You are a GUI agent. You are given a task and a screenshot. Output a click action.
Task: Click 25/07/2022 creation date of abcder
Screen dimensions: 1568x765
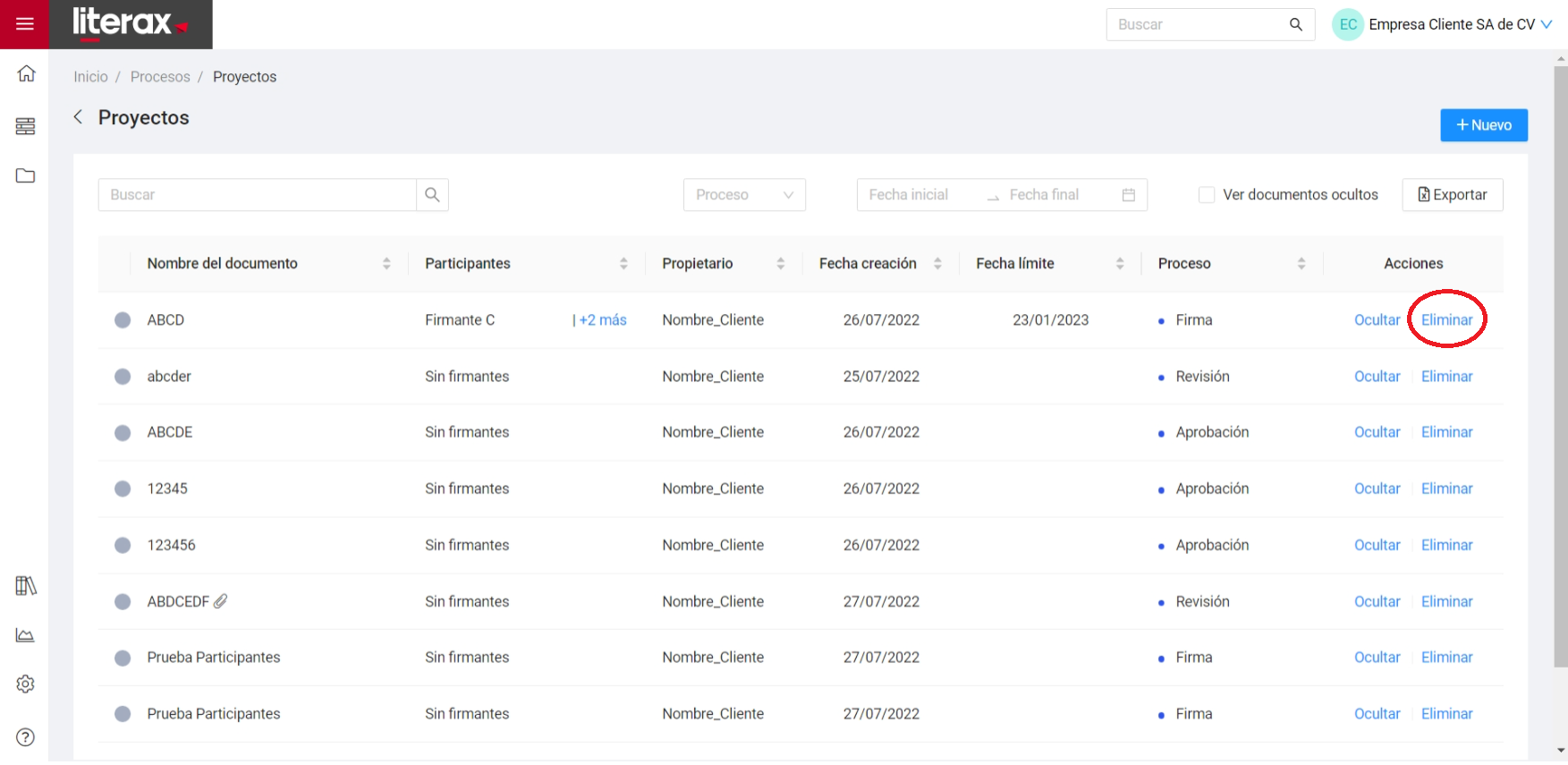pos(881,376)
